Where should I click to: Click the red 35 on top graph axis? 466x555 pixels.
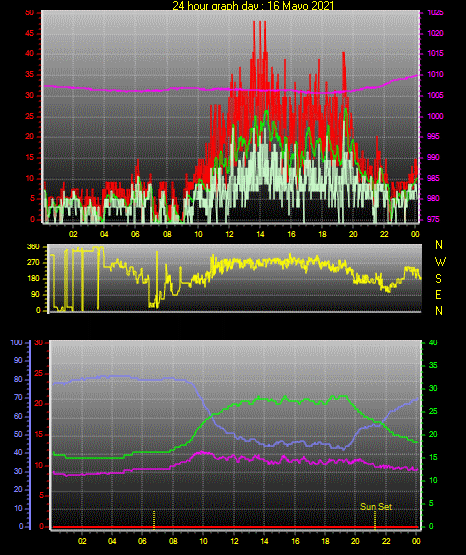tap(30, 74)
